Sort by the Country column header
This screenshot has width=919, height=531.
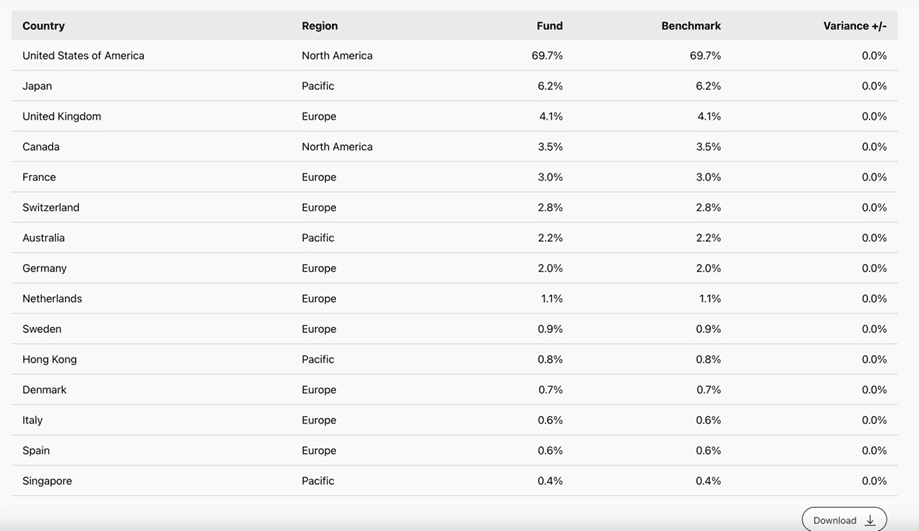click(x=43, y=26)
